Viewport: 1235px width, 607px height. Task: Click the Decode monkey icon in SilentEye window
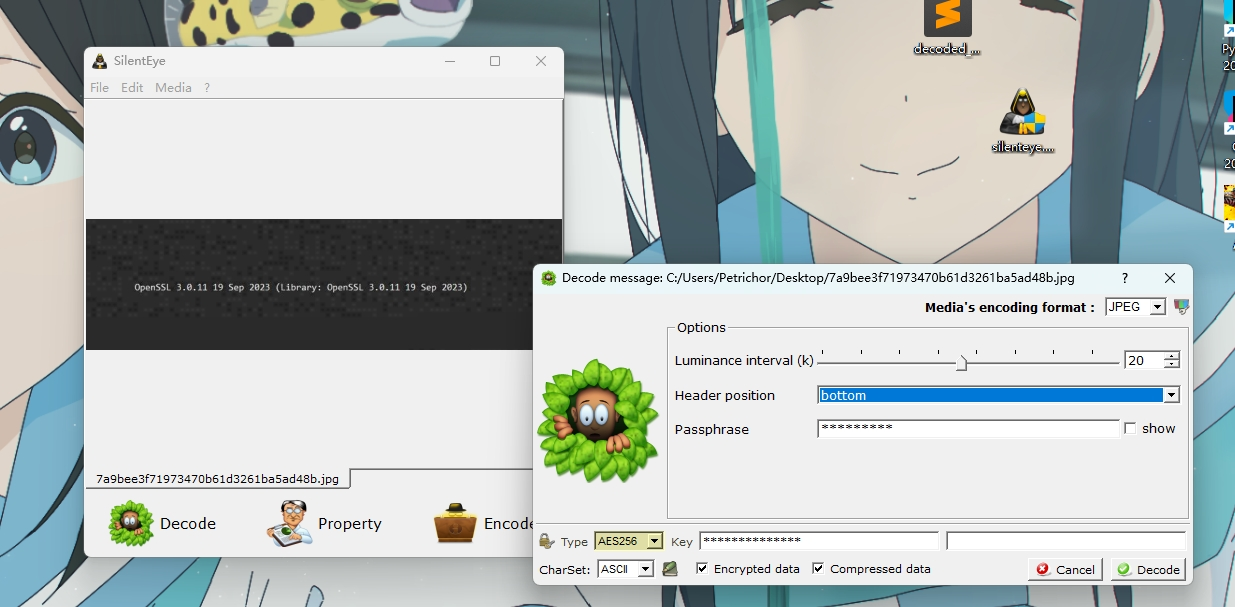point(131,523)
